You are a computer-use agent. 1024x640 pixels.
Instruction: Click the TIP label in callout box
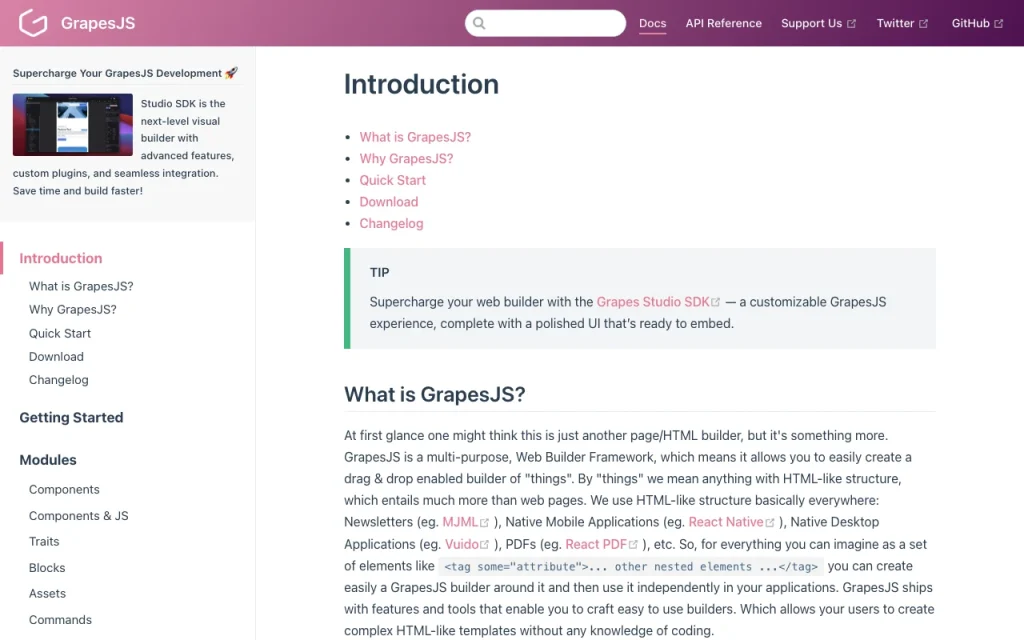tap(379, 273)
